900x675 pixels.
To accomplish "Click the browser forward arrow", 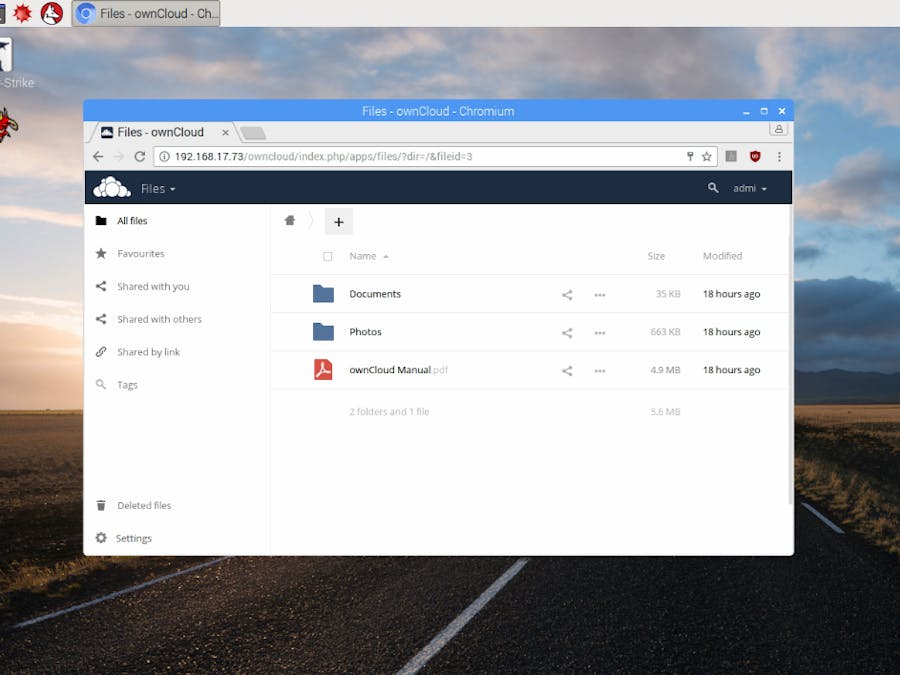I will point(119,156).
